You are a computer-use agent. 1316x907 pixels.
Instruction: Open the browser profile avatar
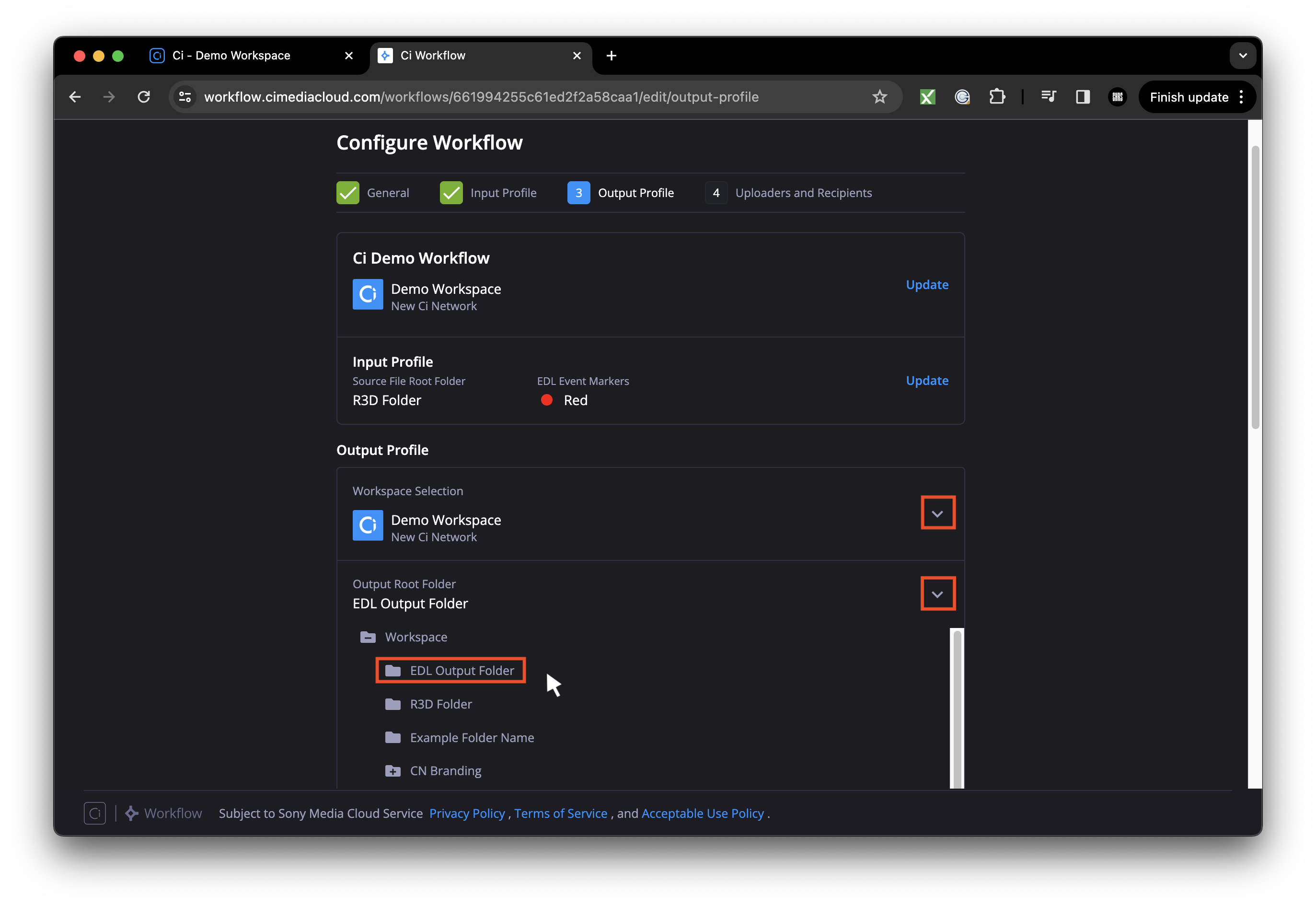pos(1117,97)
